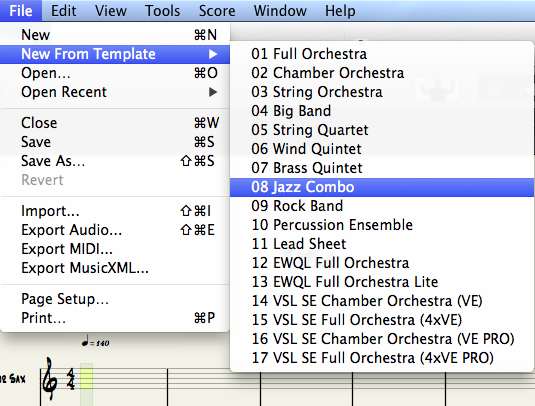The height and width of the screenshot is (406, 535).
Task: Select 13 EWQL Full Orchestra Lite
Action: pos(382,282)
